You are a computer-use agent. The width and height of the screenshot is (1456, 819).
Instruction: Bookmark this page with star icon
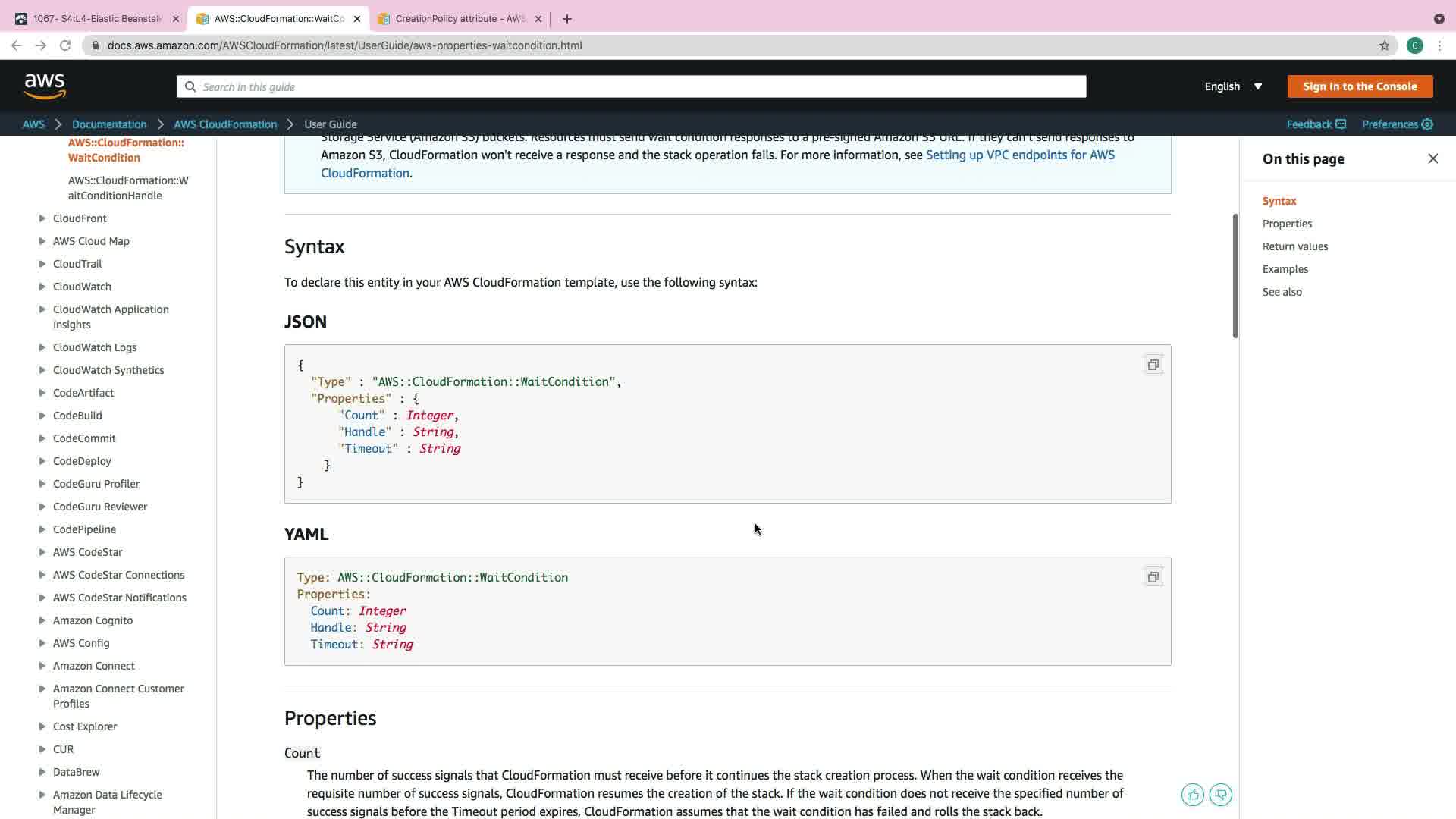pyautogui.click(x=1384, y=45)
